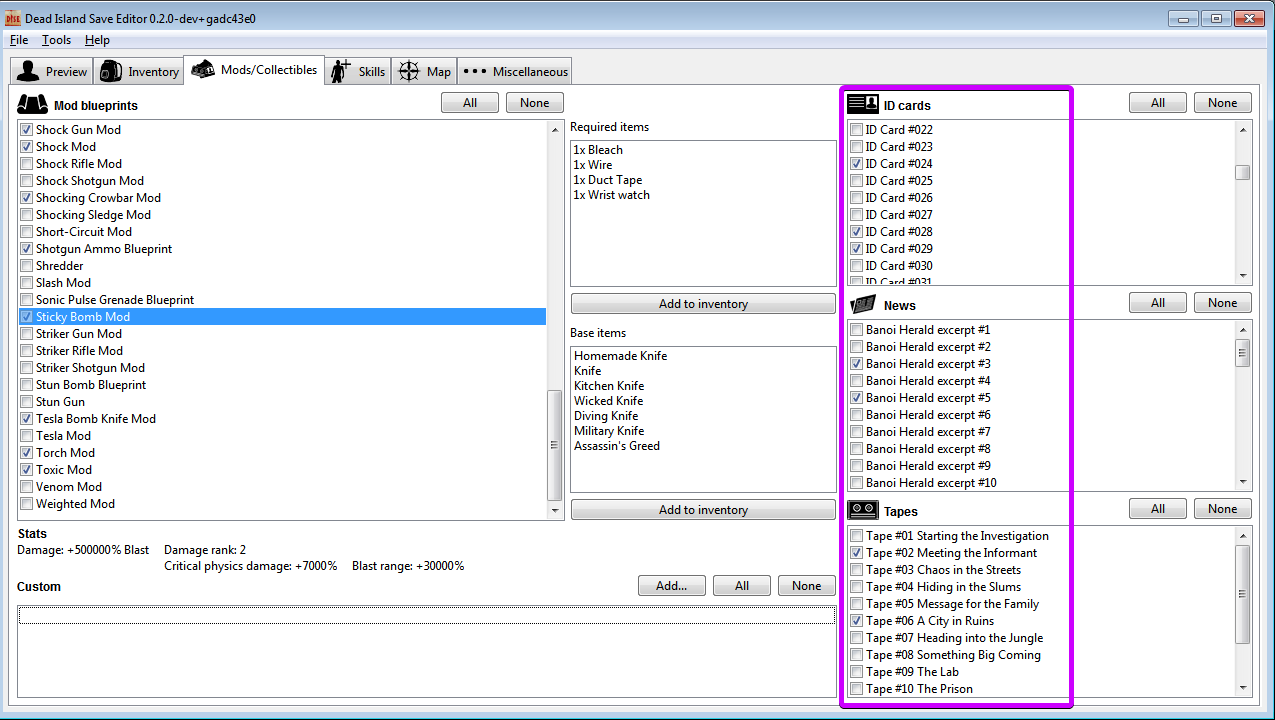Uncheck Tesla Bomb Knife Mod
The height and width of the screenshot is (720, 1275).
pos(27,419)
